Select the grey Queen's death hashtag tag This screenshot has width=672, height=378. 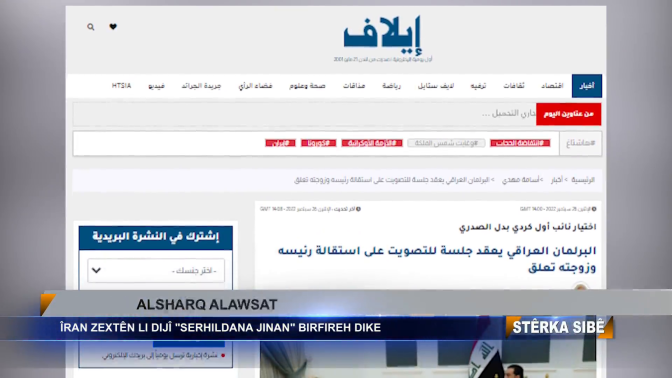click(x=446, y=143)
